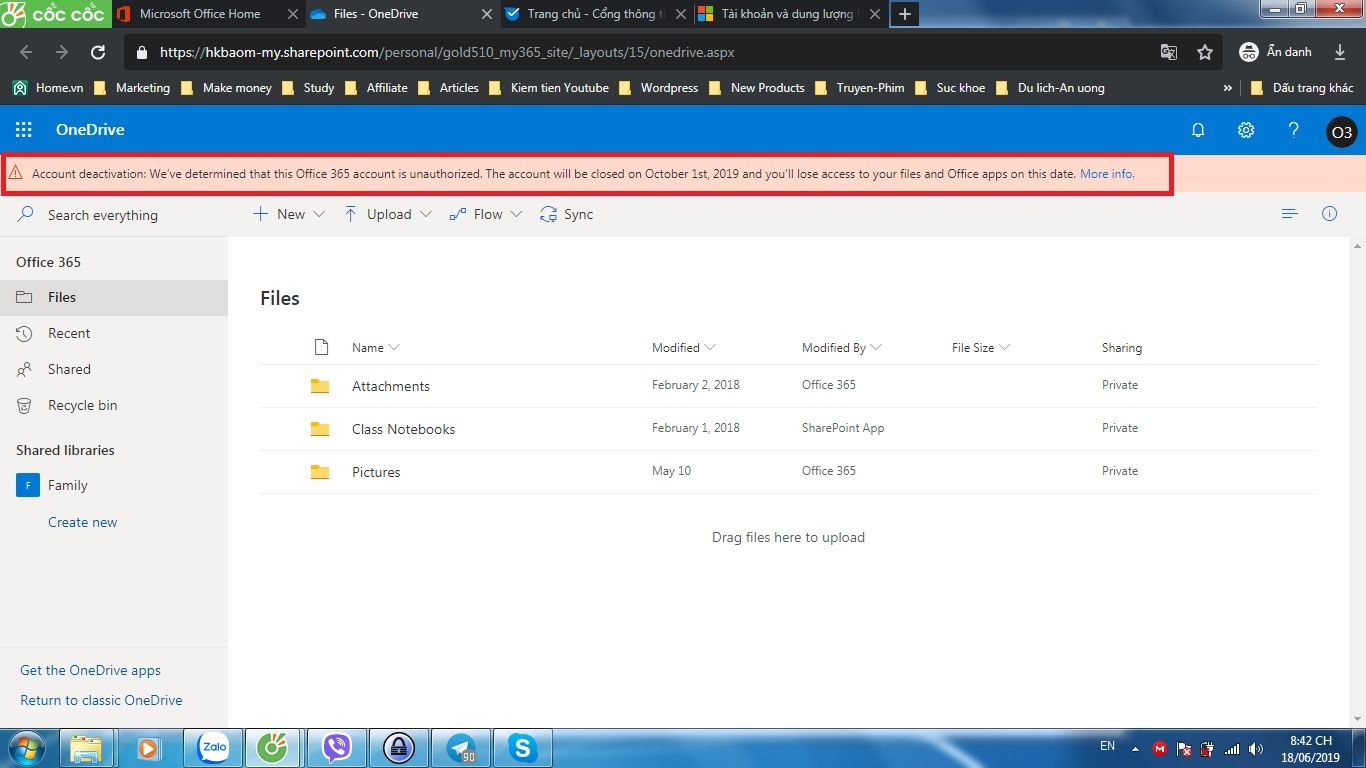This screenshot has height=768, width=1366.
Task: Open the Wordpress bookmarks folder
Action: (x=658, y=88)
